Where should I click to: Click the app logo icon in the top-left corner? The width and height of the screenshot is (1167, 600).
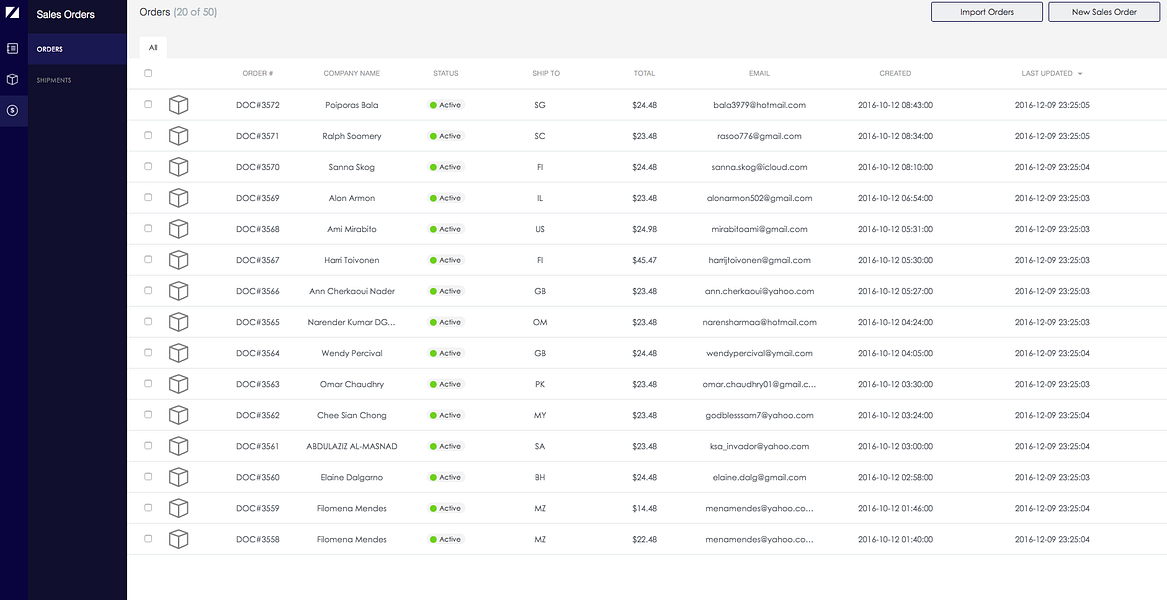[x=12, y=11]
